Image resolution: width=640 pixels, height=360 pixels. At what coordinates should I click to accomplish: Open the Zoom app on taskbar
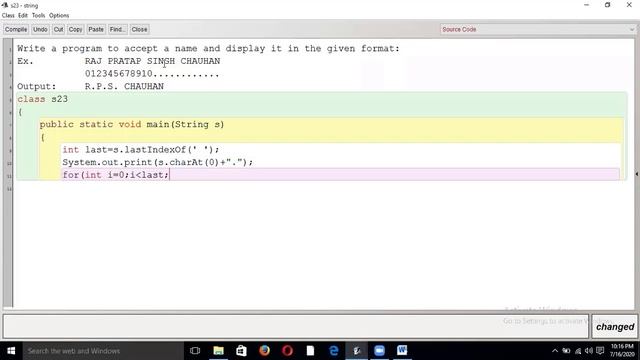tap(380, 351)
